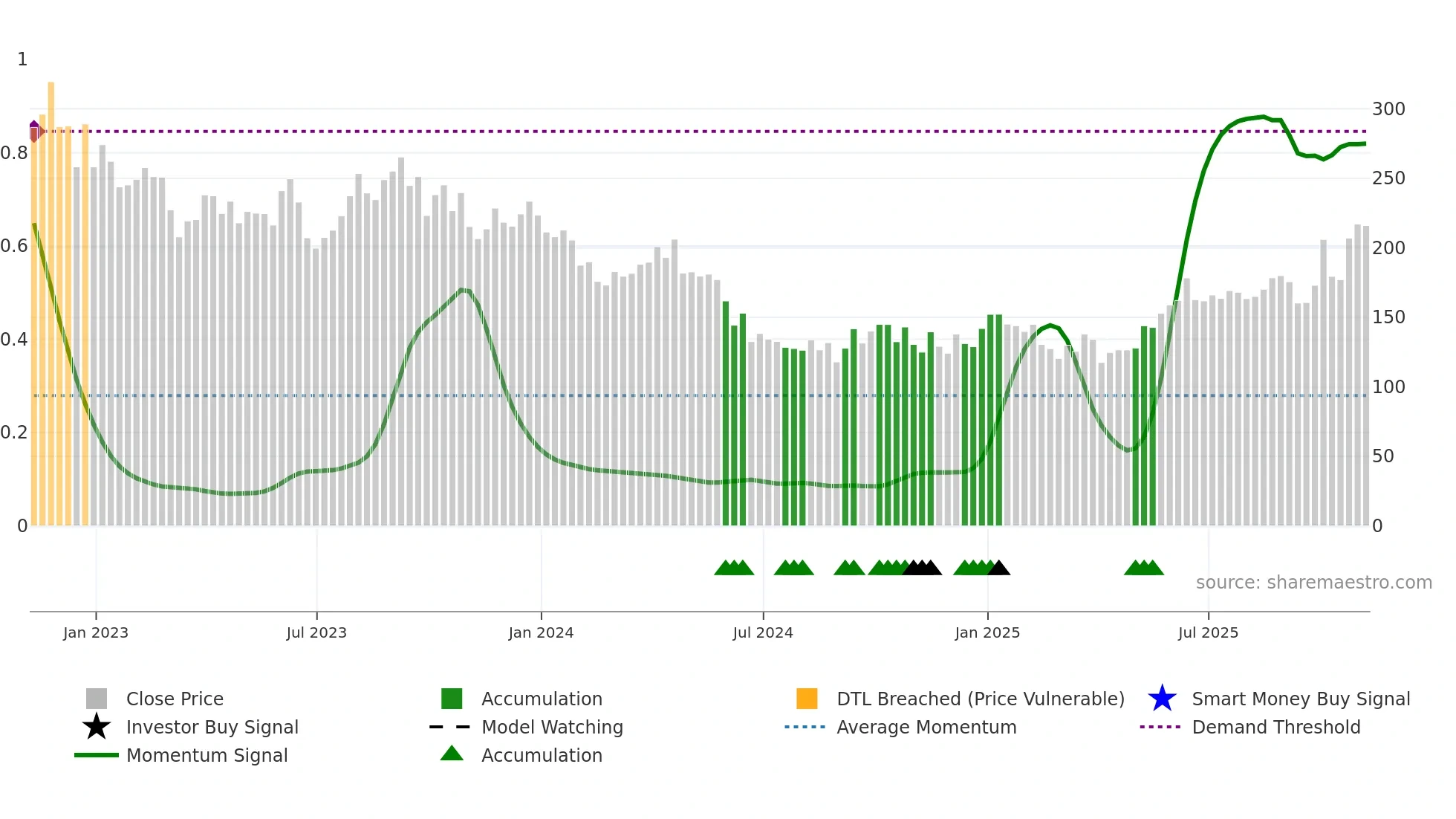Click the 300 label on right axis
Image resolution: width=1456 pixels, height=819 pixels.
(1388, 109)
